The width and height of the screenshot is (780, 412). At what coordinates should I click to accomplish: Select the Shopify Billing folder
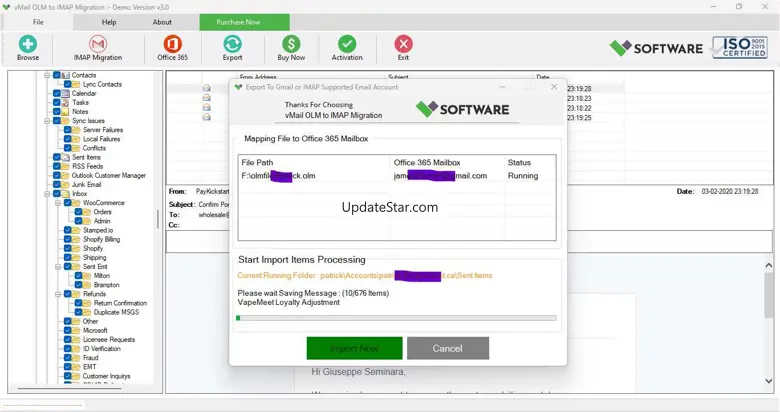click(101, 239)
